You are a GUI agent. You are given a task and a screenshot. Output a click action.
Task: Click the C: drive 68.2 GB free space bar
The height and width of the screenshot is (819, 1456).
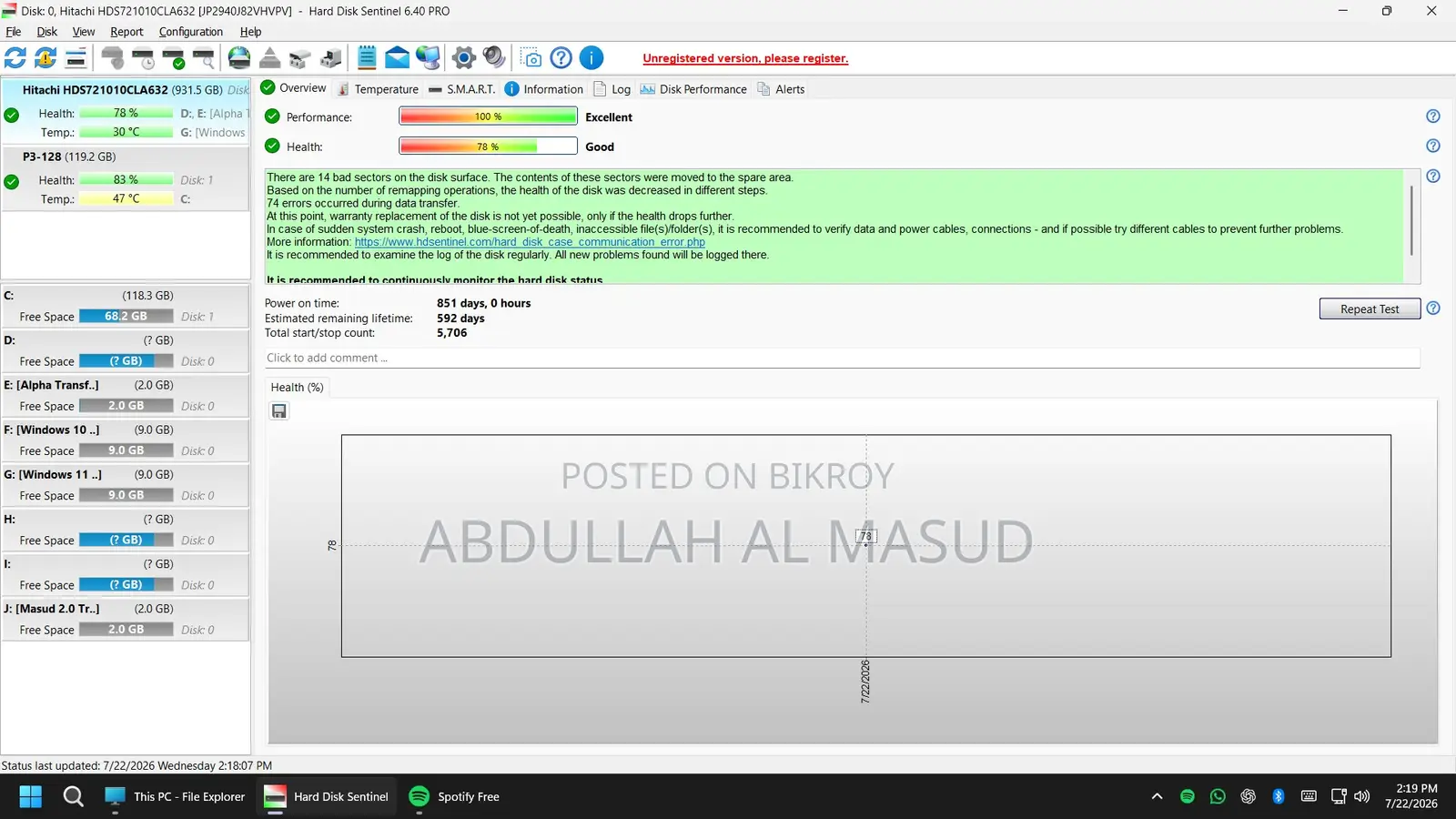(x=126, y=317)
